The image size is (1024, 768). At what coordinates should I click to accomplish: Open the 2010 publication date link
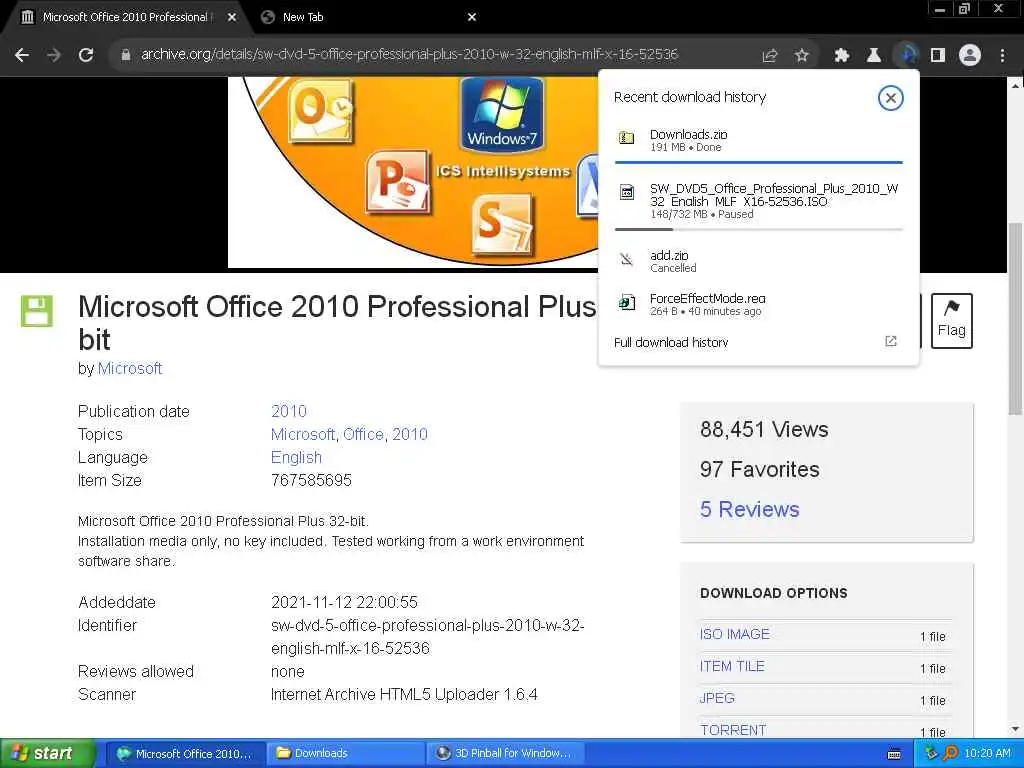pyautogui.click(x=289, y=411)
